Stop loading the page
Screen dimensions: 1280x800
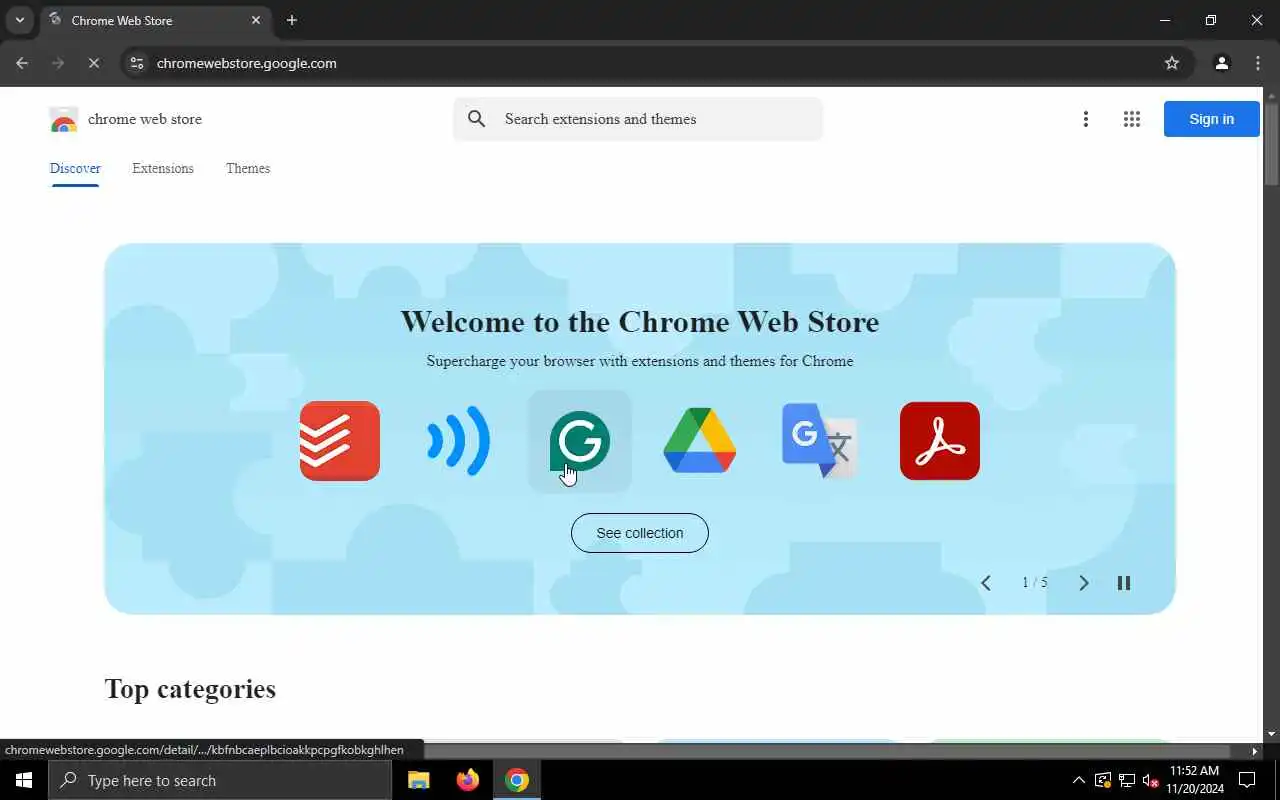(x=93, y=63)
